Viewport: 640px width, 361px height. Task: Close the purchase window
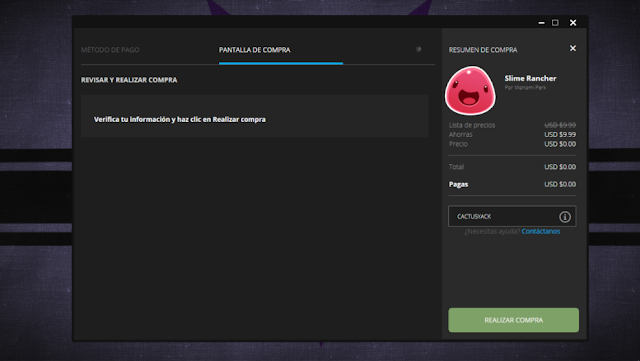(573, 23)
